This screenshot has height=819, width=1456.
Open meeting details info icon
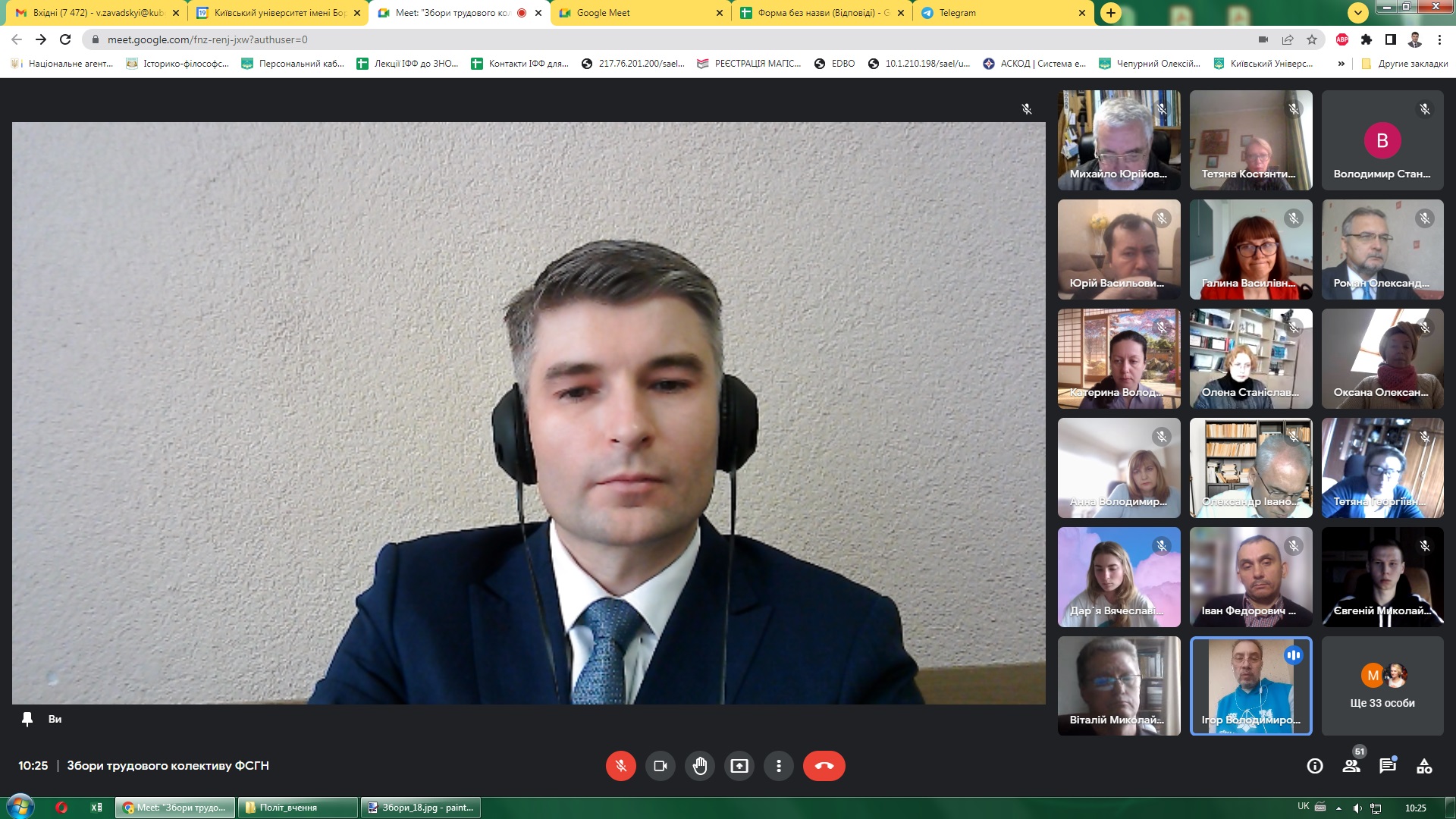[1315, 766]
